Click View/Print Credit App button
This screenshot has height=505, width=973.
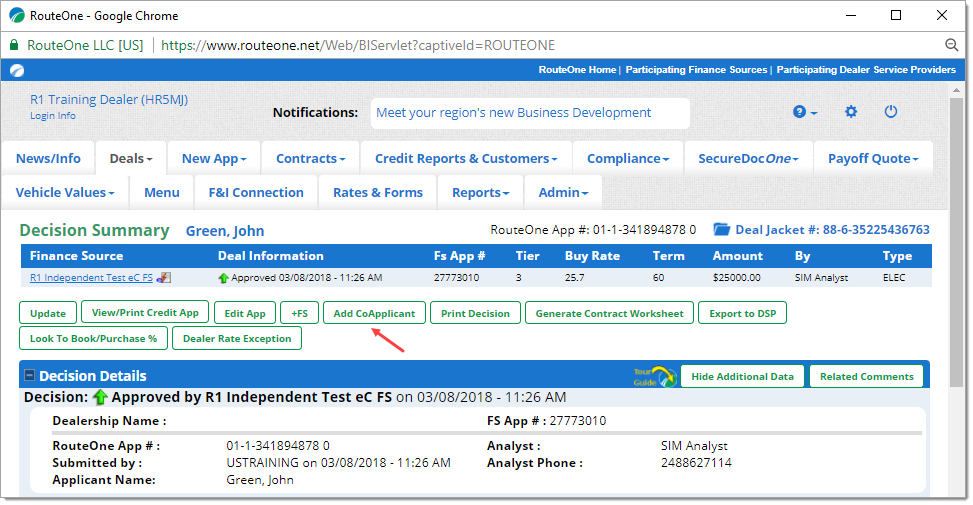point(145,313)
